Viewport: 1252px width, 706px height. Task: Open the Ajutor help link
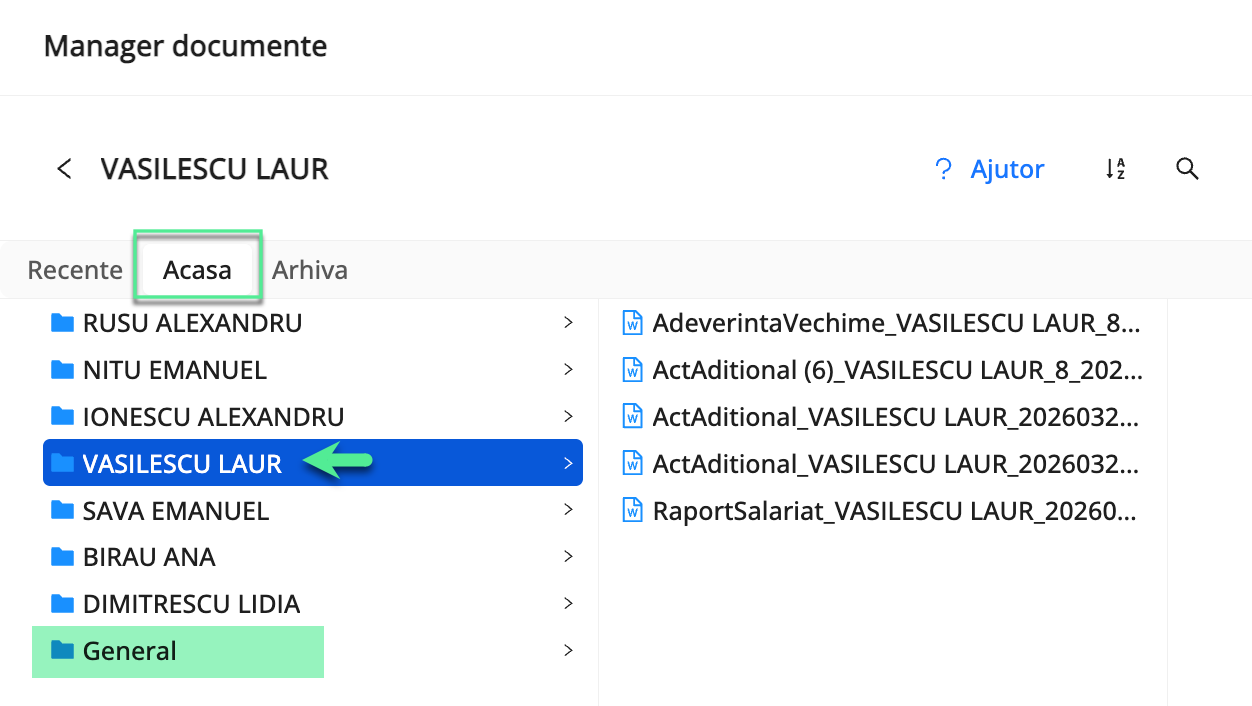coord(1007,169)
